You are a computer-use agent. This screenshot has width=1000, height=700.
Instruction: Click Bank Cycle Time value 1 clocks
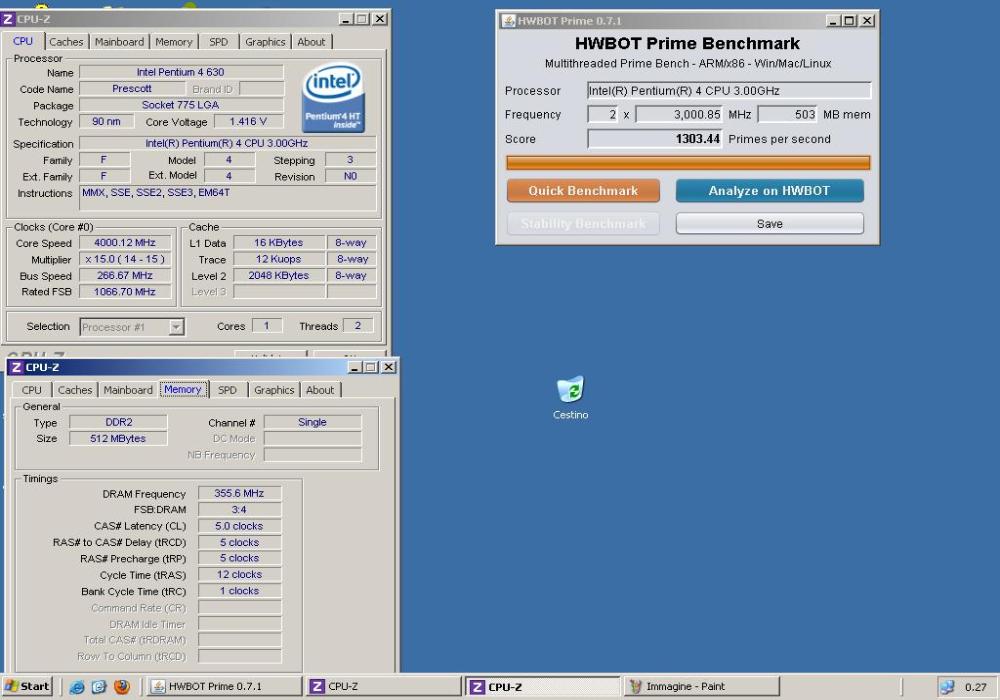coord(239,591)
